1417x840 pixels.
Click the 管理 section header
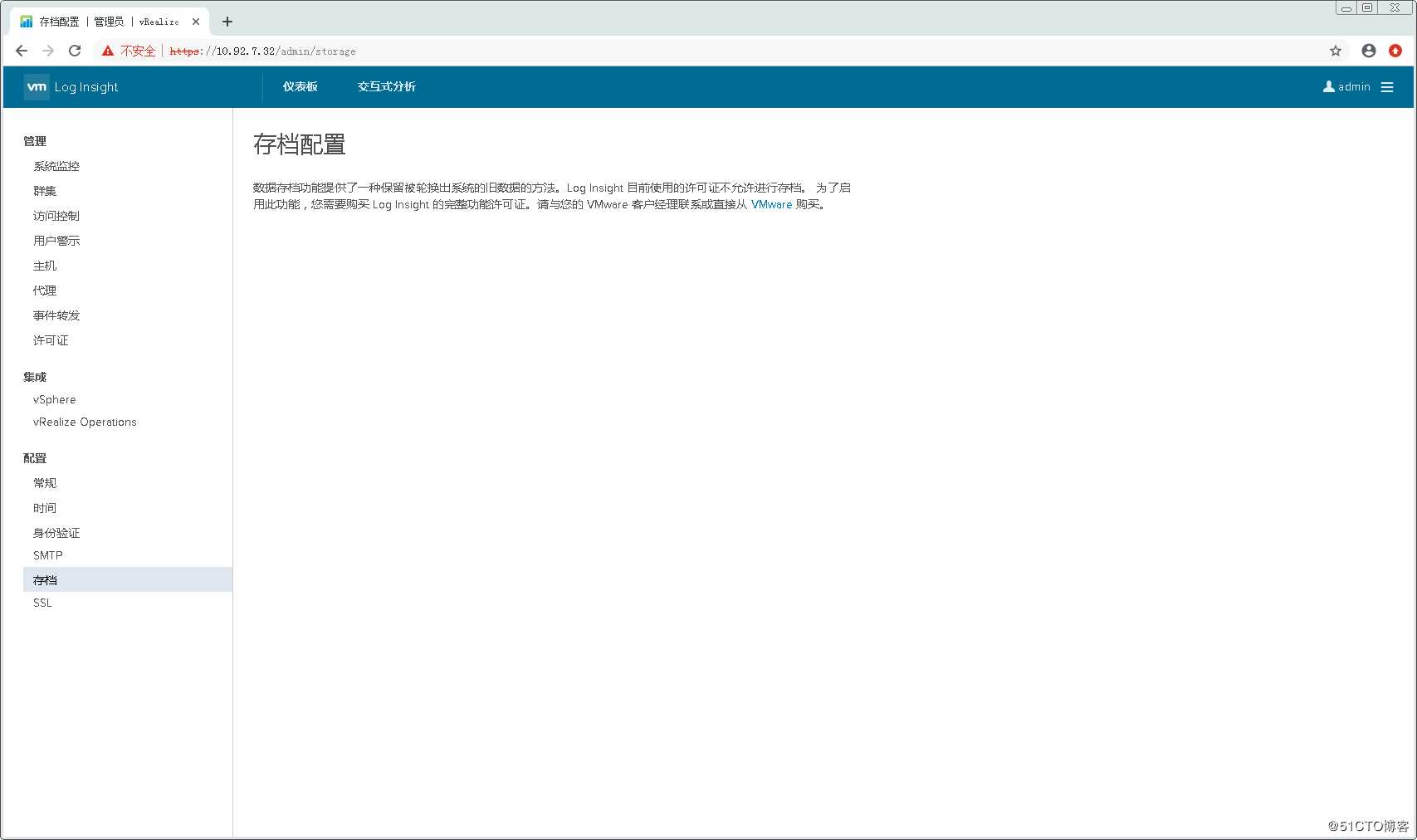35,141
